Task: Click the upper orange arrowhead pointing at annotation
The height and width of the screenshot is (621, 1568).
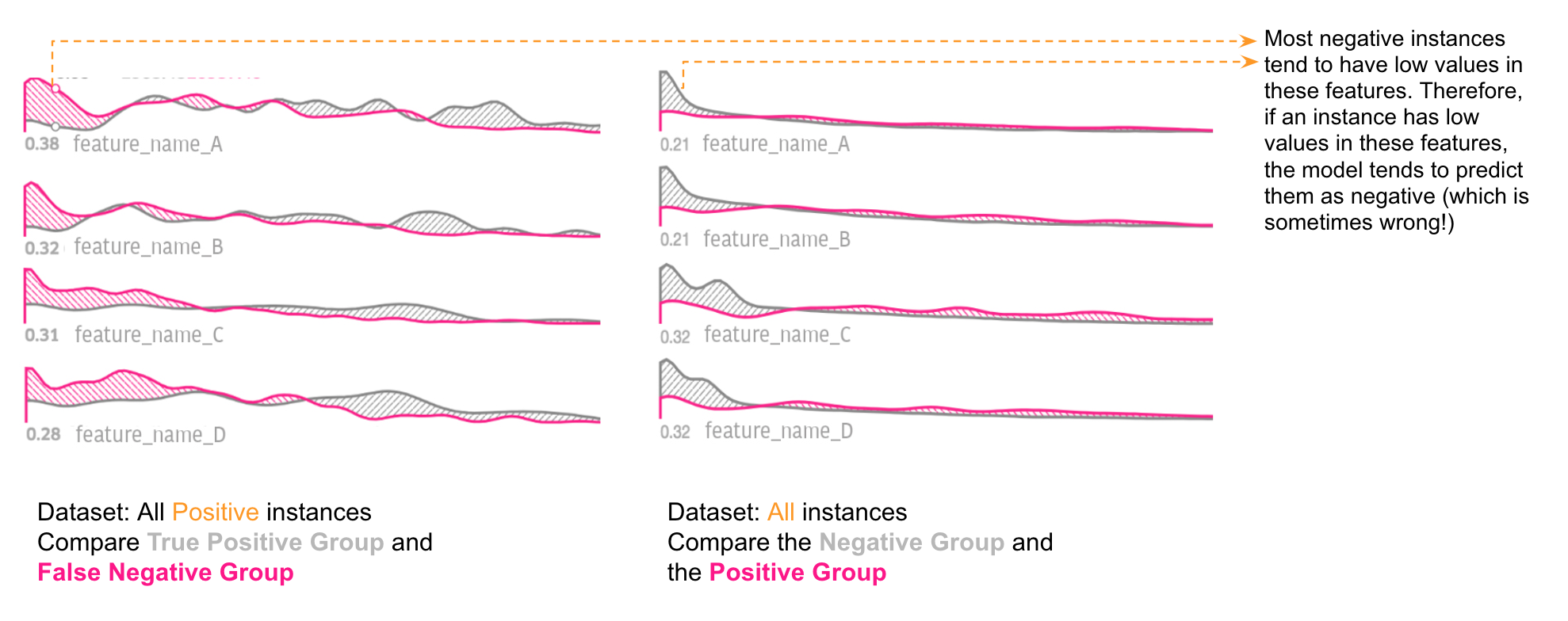Action: [1249, 40]
